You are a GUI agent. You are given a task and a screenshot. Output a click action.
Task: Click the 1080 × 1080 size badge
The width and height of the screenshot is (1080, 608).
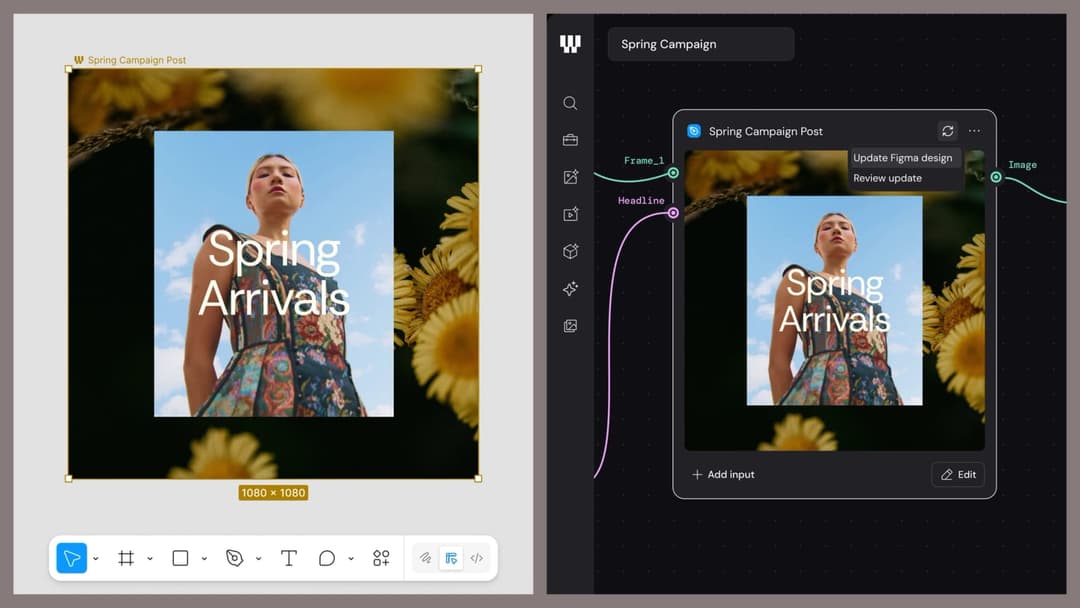(273, 493)
